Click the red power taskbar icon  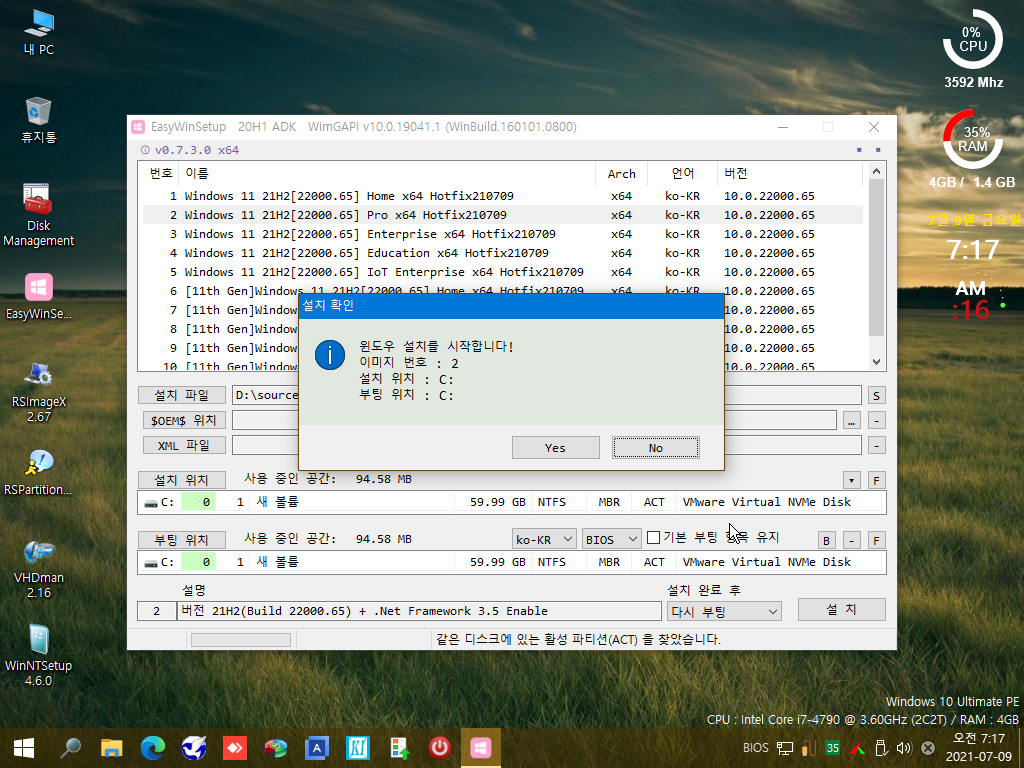pos(440,748)
